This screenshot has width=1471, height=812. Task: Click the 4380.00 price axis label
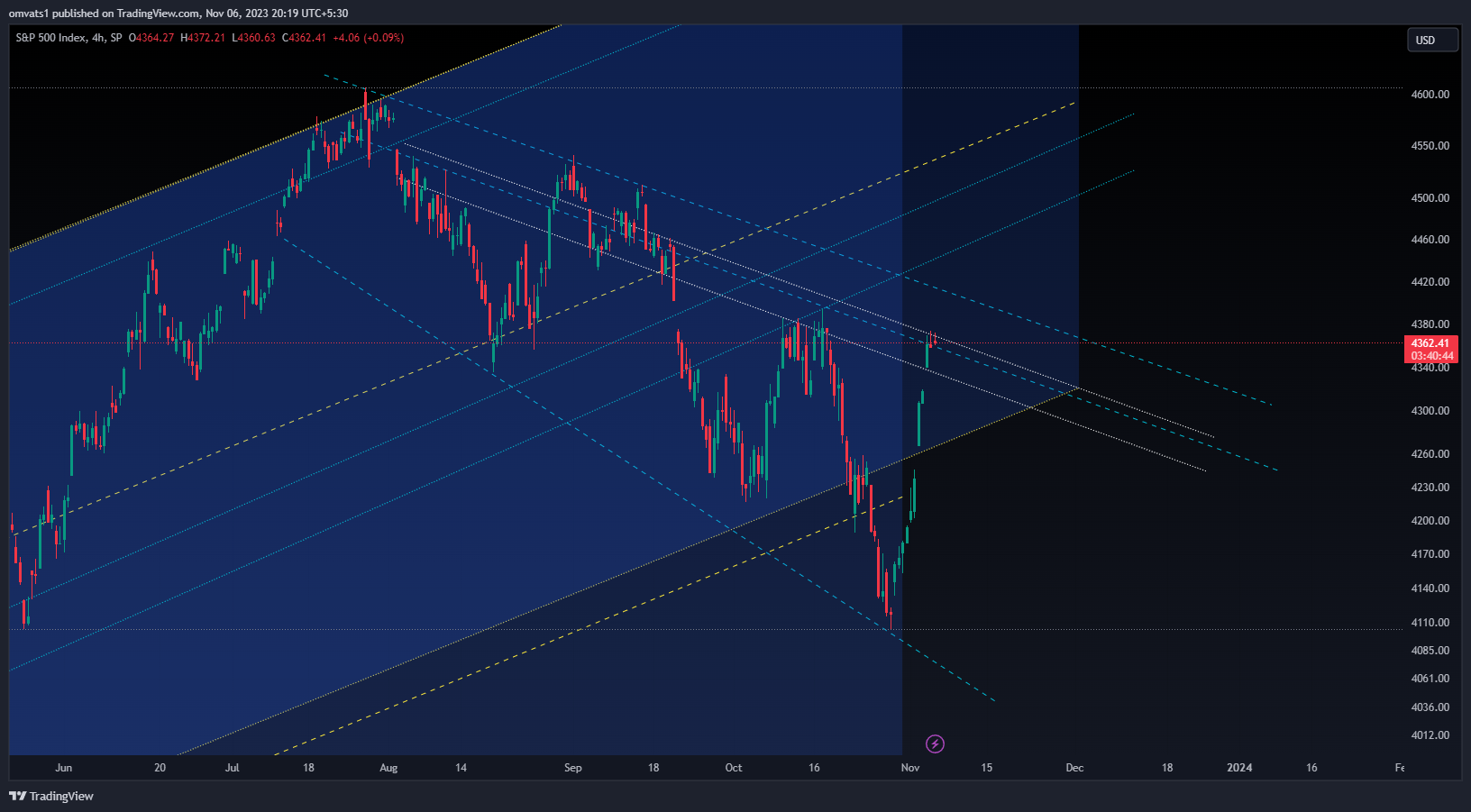(1430, 324)
